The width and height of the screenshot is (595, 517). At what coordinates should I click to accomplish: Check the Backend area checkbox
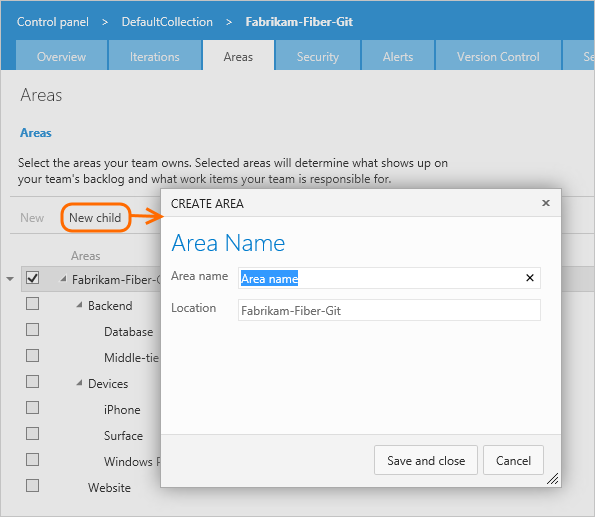pos(32,304)
